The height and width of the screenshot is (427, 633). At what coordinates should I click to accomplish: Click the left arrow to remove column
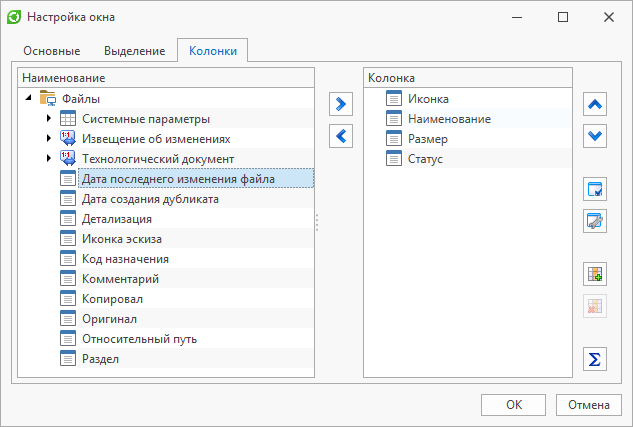341,136
